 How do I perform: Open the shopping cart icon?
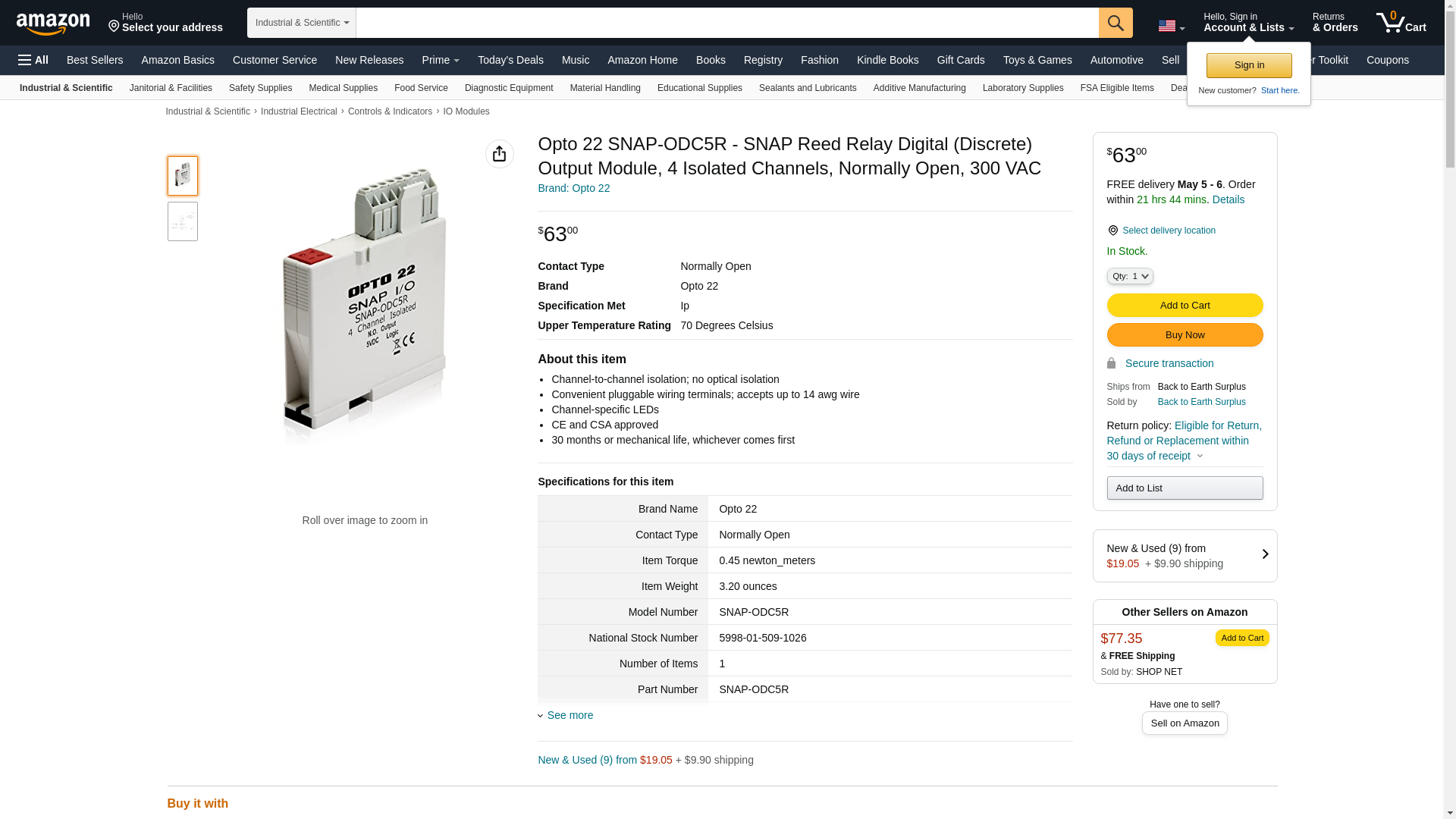pos(1401,23)
